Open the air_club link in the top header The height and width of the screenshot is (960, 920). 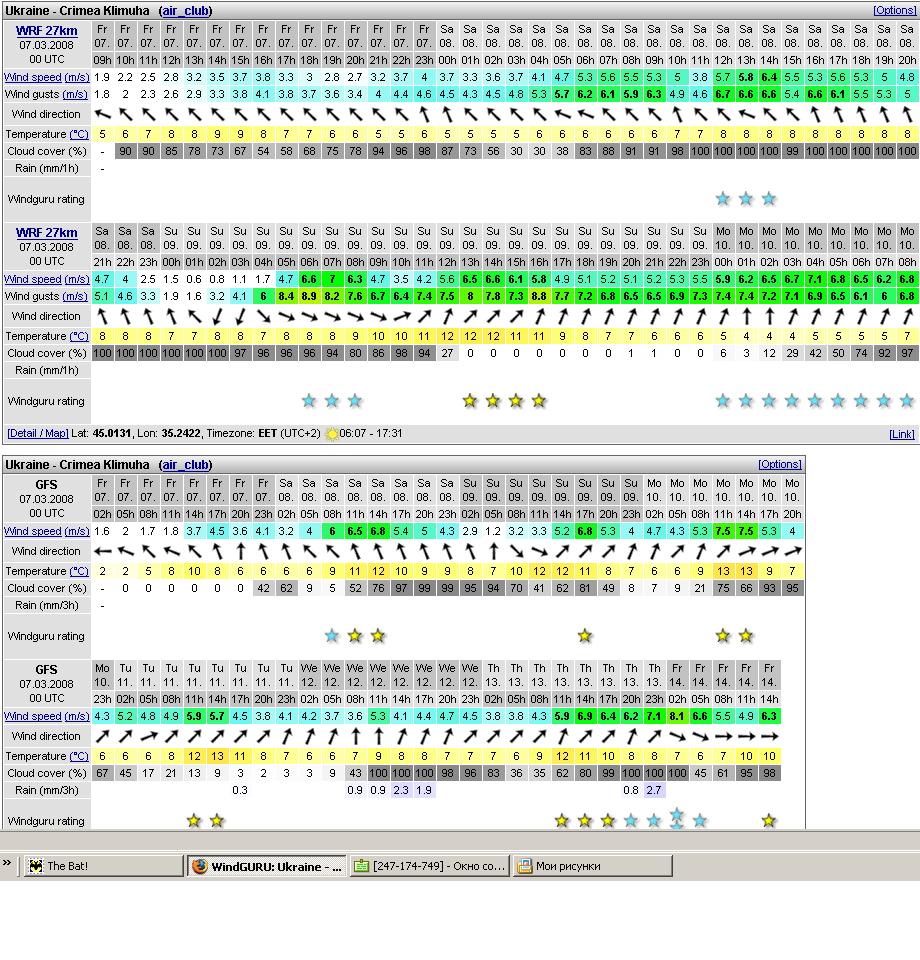[185, 10]
